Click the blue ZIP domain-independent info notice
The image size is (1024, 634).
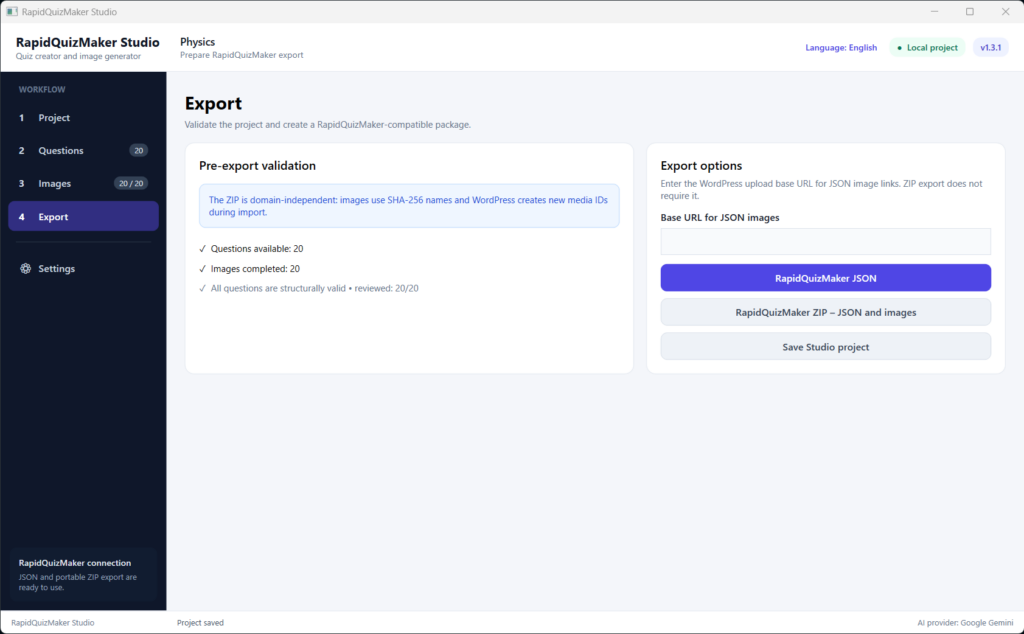coord(409,206)
